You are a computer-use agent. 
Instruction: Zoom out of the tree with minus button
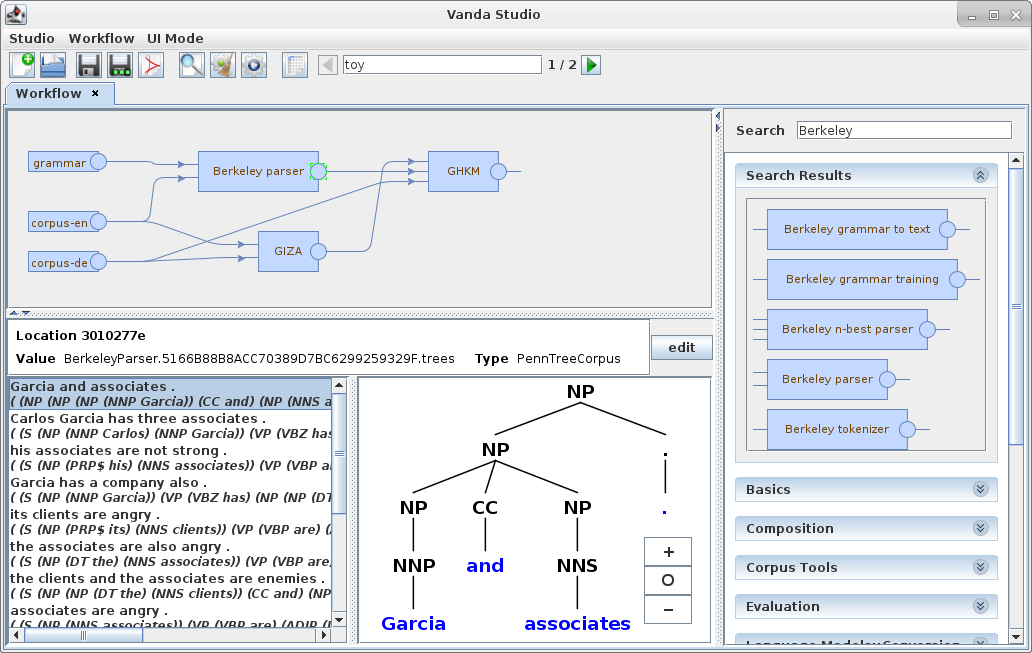(668, 610)
